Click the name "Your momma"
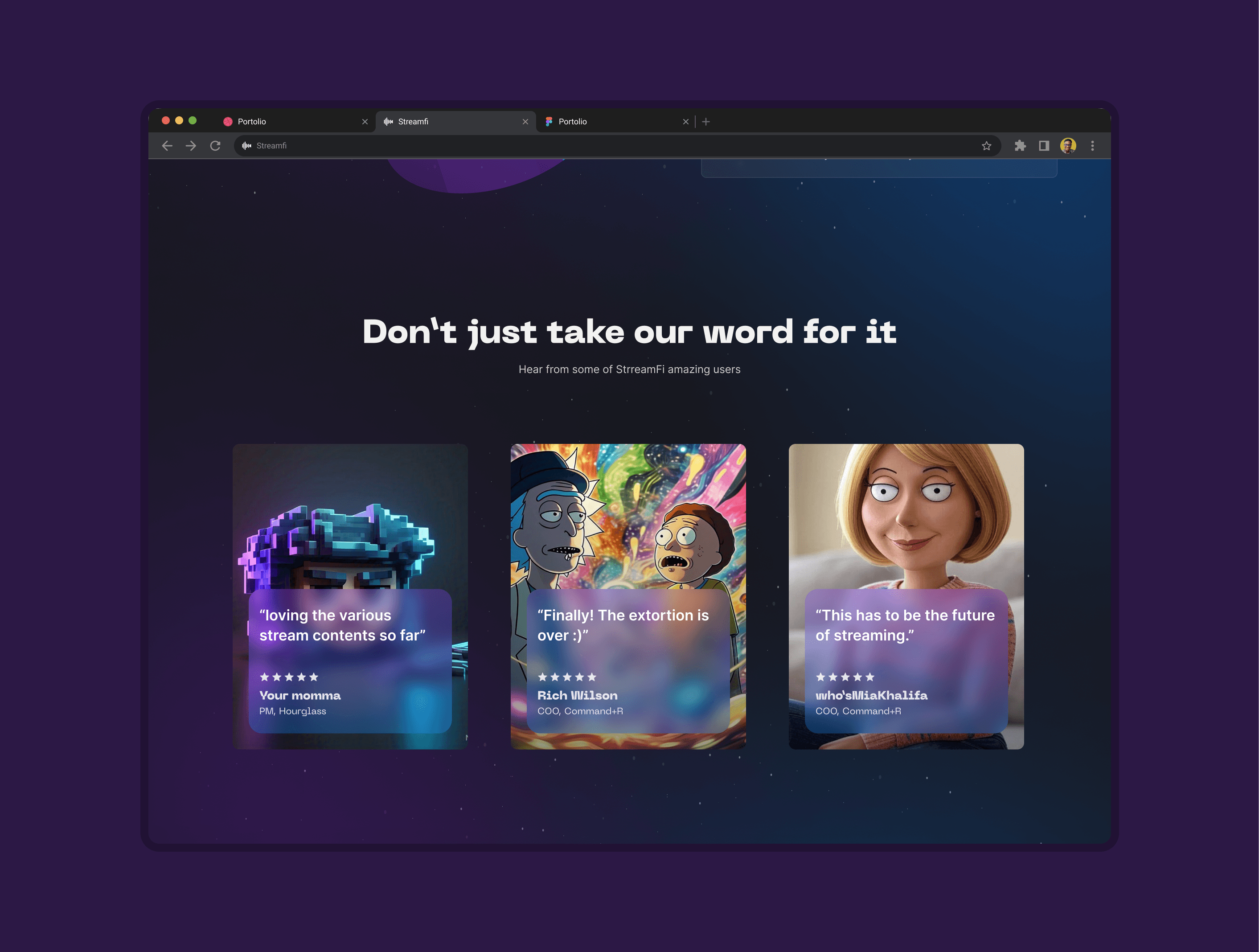The image size is (1259, 952). pyautogui.click(x=300, y=695)
